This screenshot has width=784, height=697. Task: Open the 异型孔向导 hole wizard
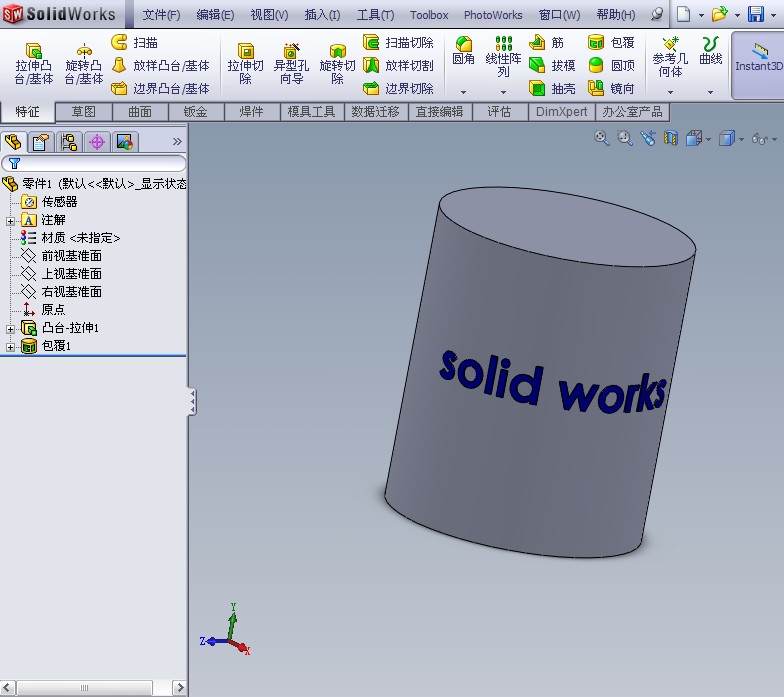[291, 64]
